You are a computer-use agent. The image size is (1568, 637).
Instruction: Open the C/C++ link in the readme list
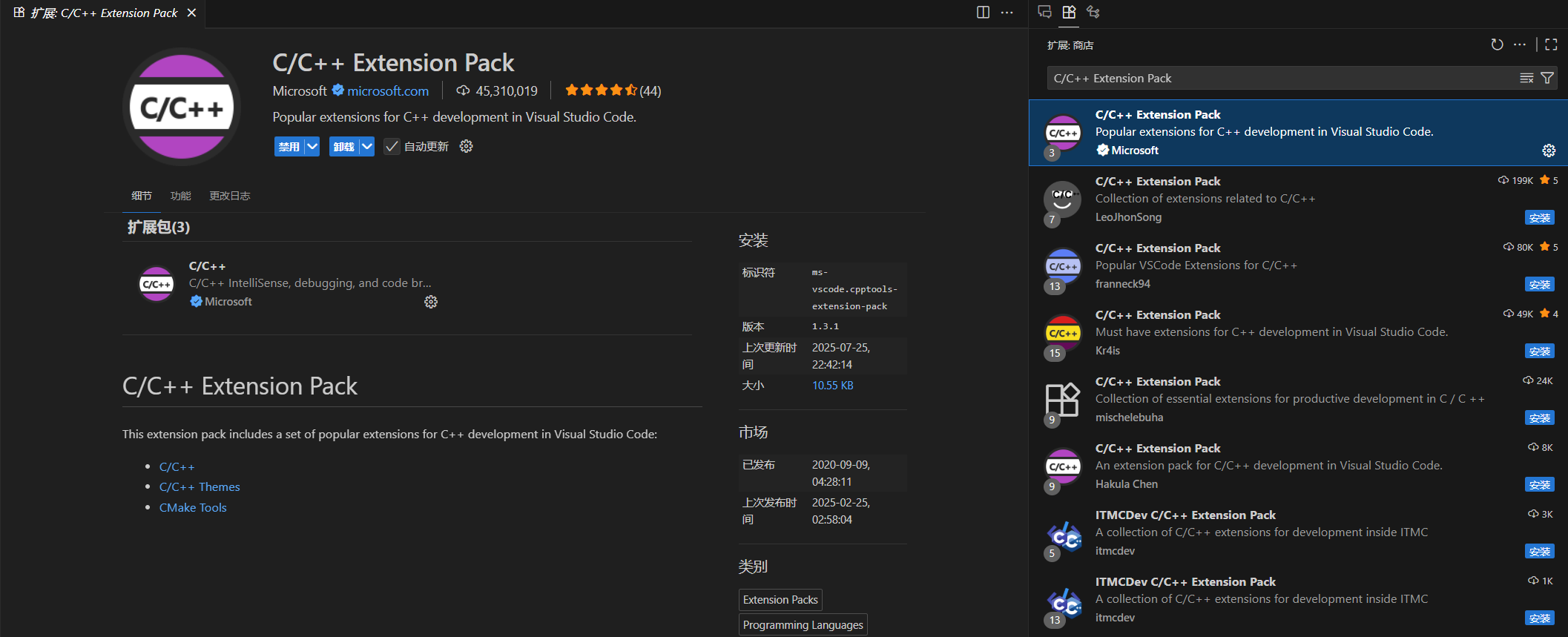coord(177,466)
